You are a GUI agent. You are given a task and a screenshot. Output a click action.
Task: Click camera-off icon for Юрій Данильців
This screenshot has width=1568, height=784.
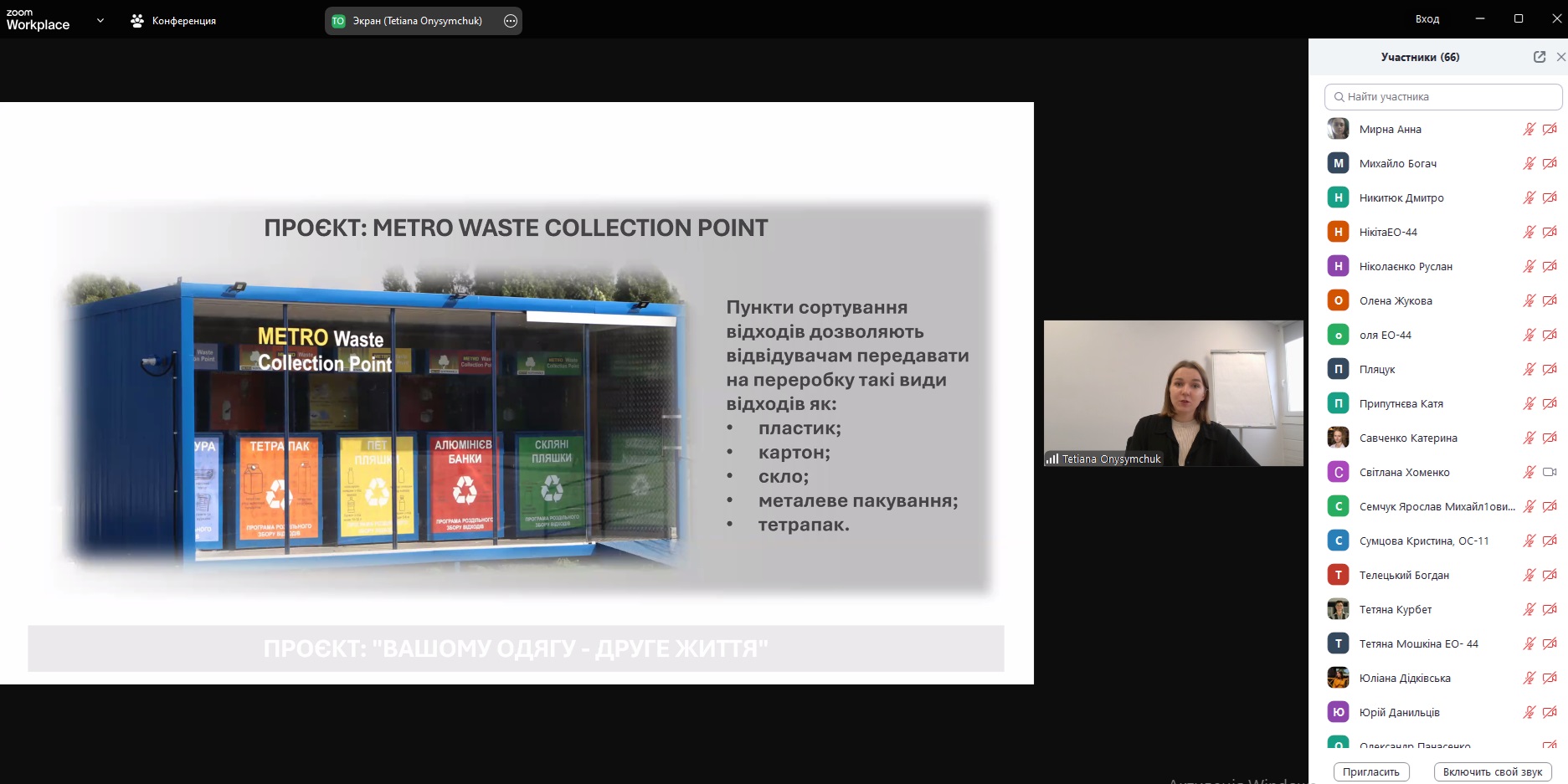(x=1550, y=712)
